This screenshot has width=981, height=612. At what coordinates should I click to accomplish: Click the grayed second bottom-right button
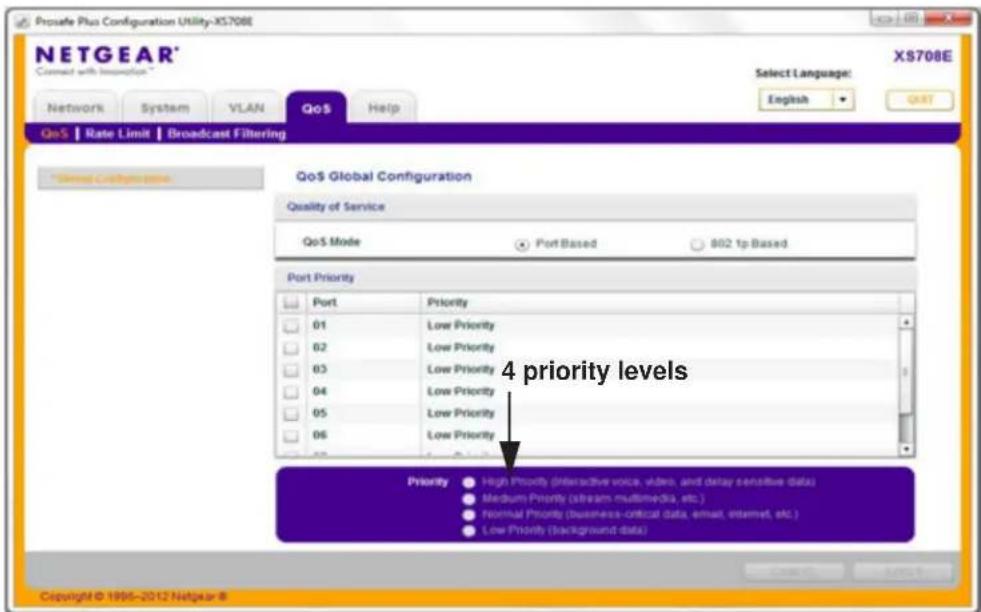(903, 571)
